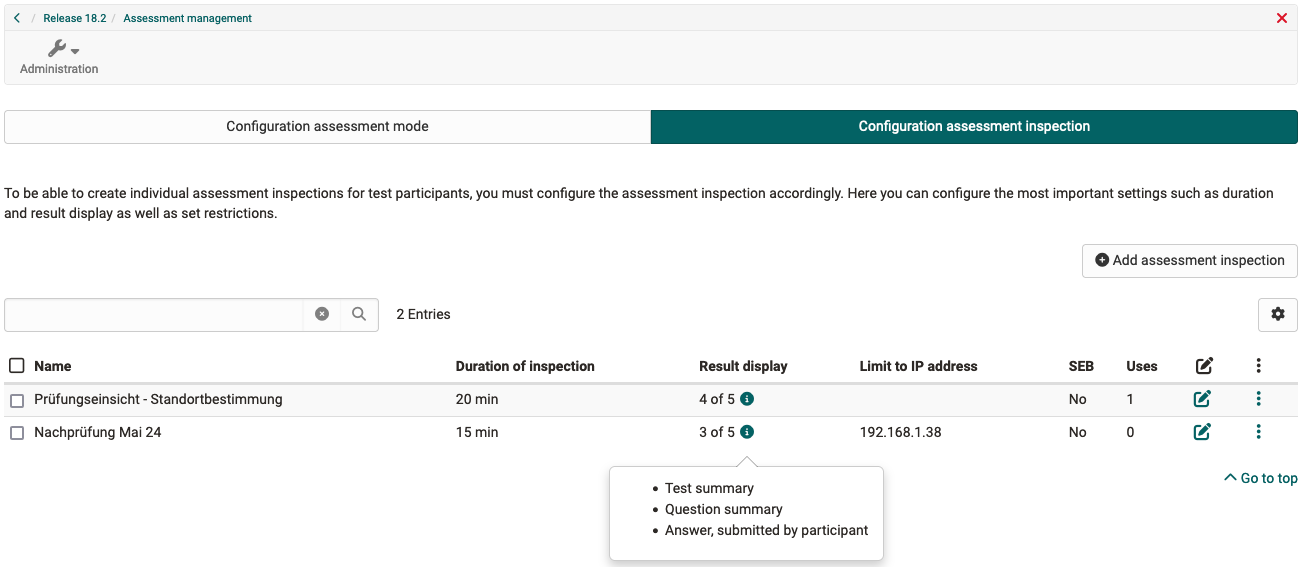1306x567 pixels.
Task: Open more actions for Prüfungseinsicht row
Action: coord(1258,399)
